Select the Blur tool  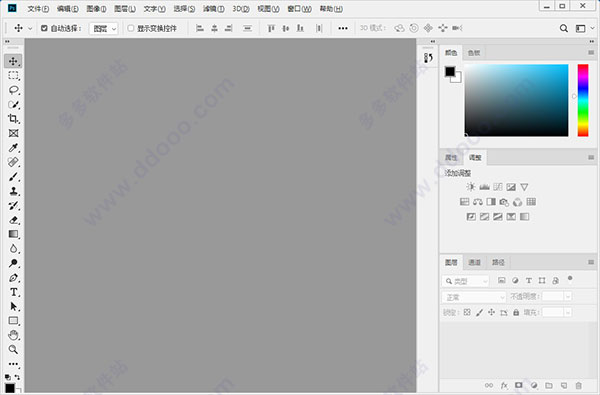click(x=13, y=249)
